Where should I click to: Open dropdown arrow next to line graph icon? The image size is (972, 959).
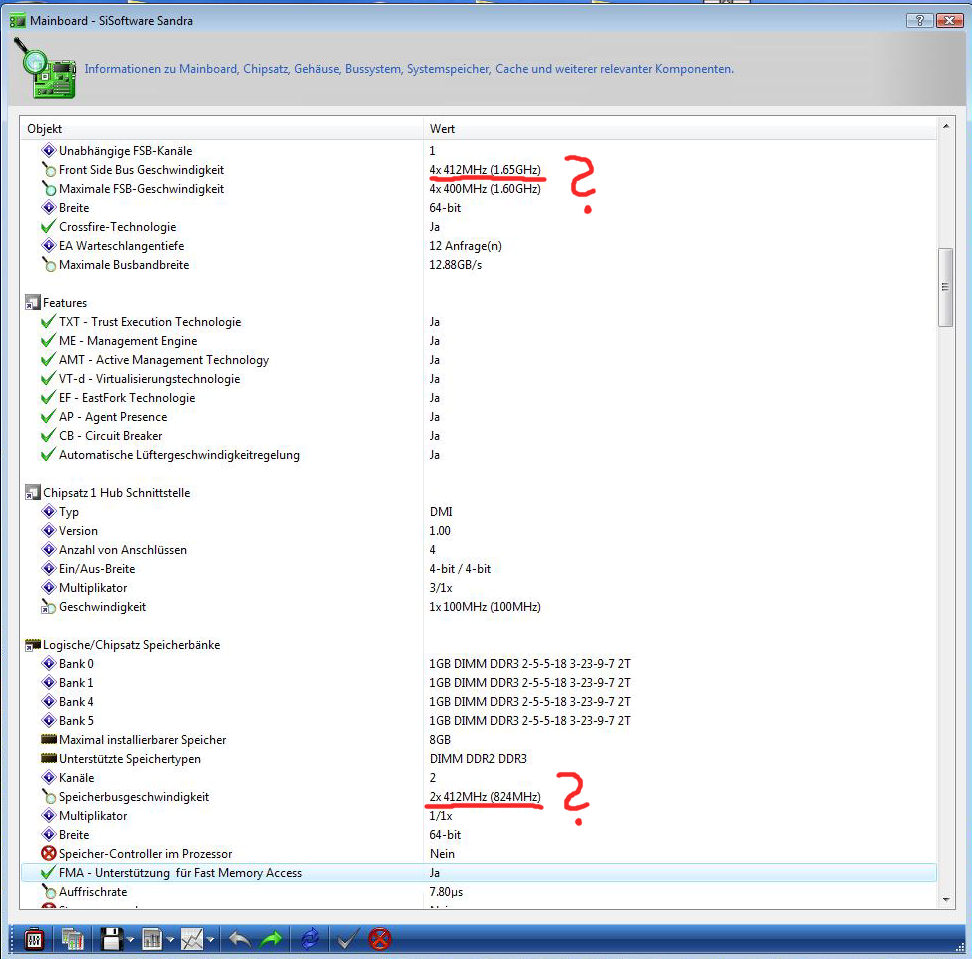211,940
